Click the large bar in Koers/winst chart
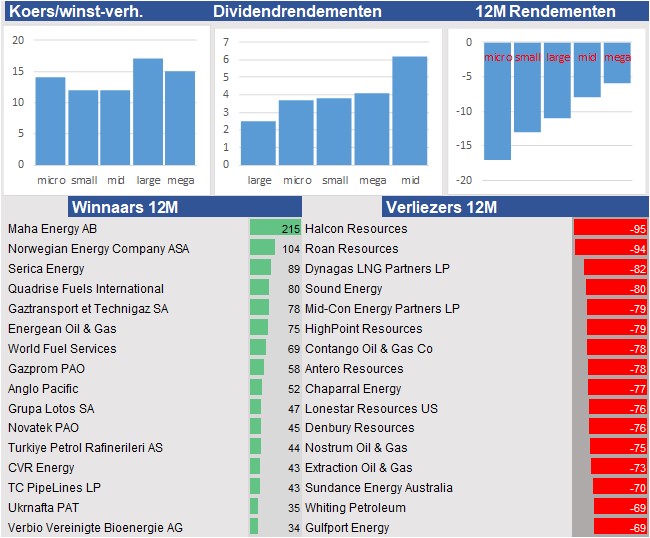The image size is (650, 538). pyautogui.click(x=148, y=111)
